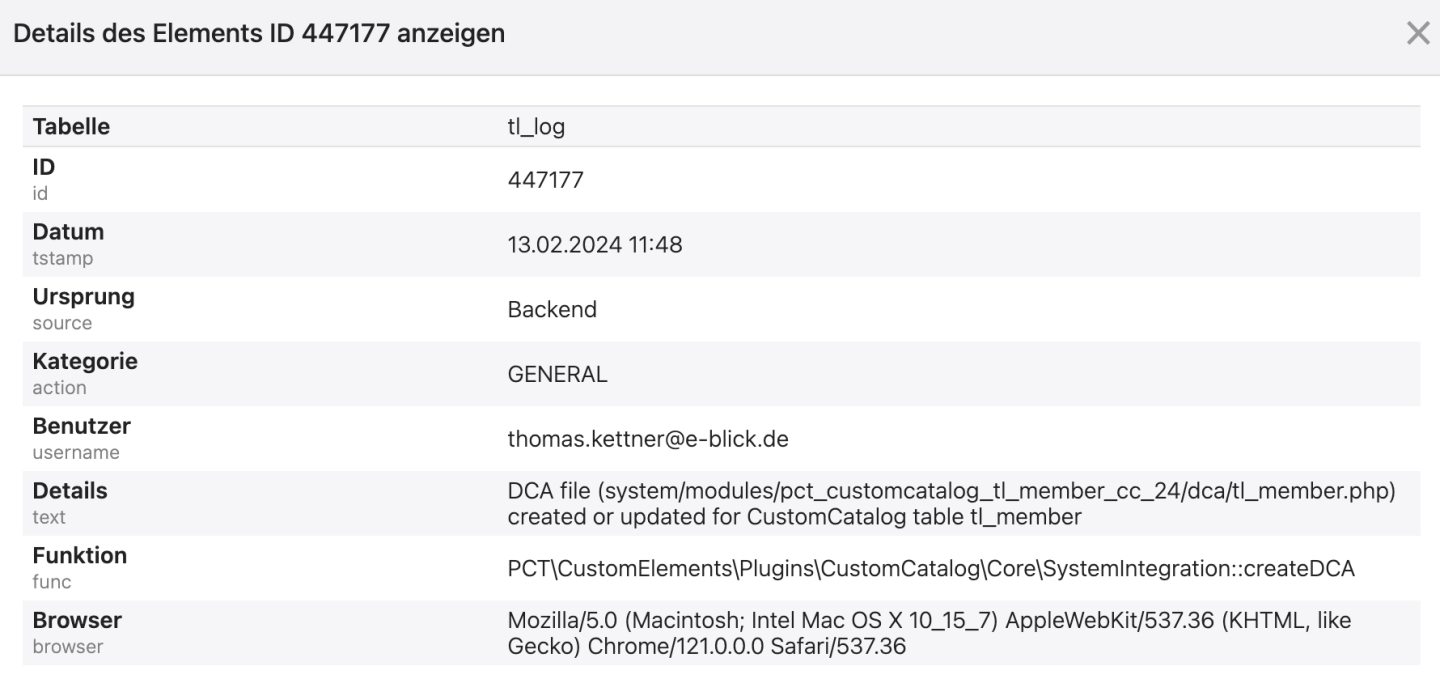Select the Backend source value
1440x696 pixels.
point(552,309)
